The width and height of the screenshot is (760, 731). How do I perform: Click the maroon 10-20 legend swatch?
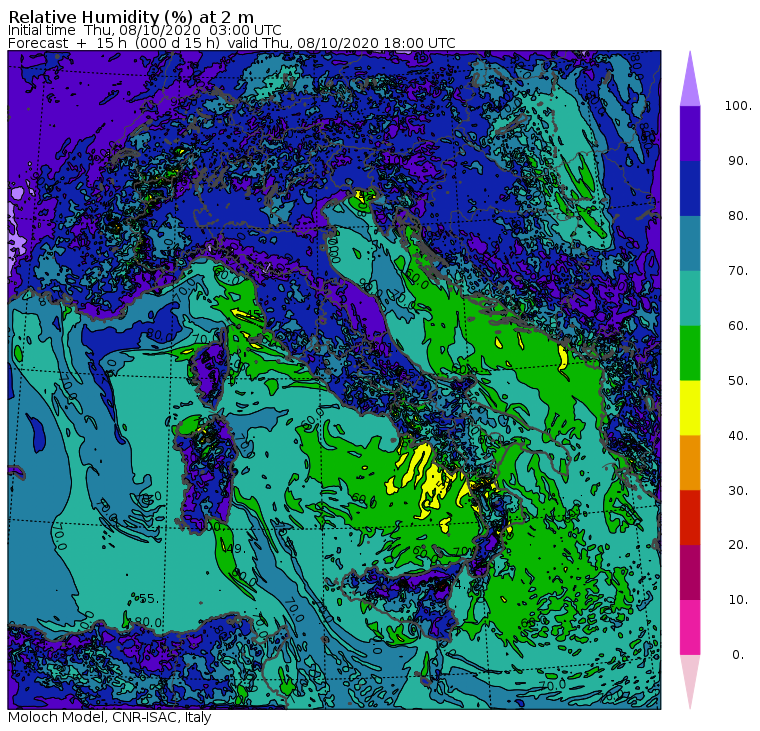pyautogui.click(x=690, y=573)
